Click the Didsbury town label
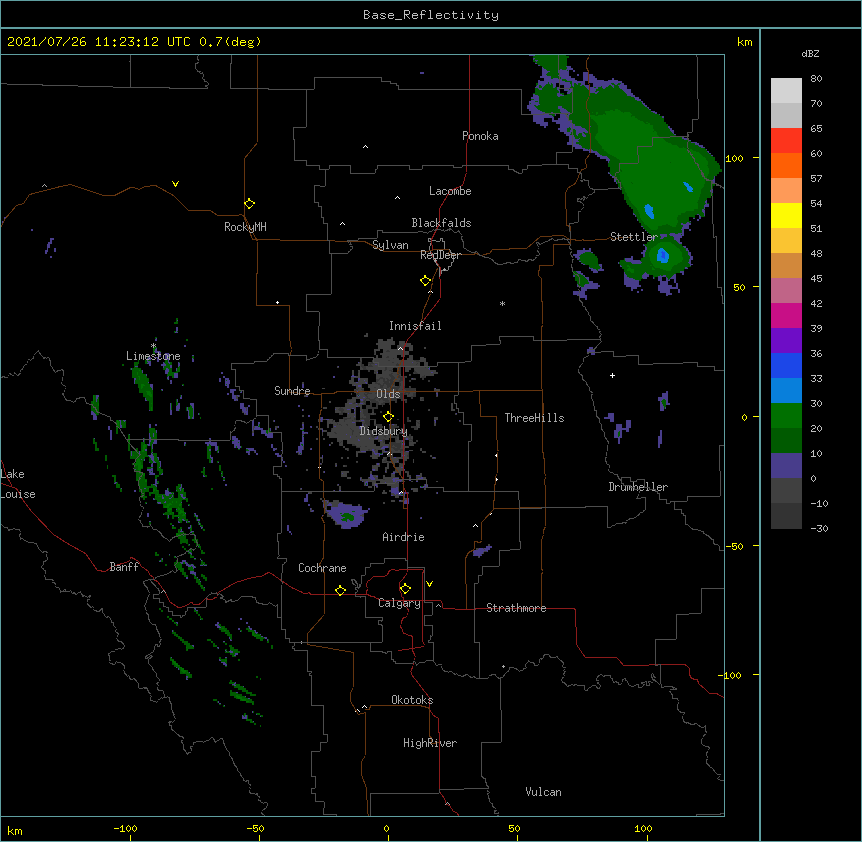This screenshot has width=862, height=842. click(383, 431)
